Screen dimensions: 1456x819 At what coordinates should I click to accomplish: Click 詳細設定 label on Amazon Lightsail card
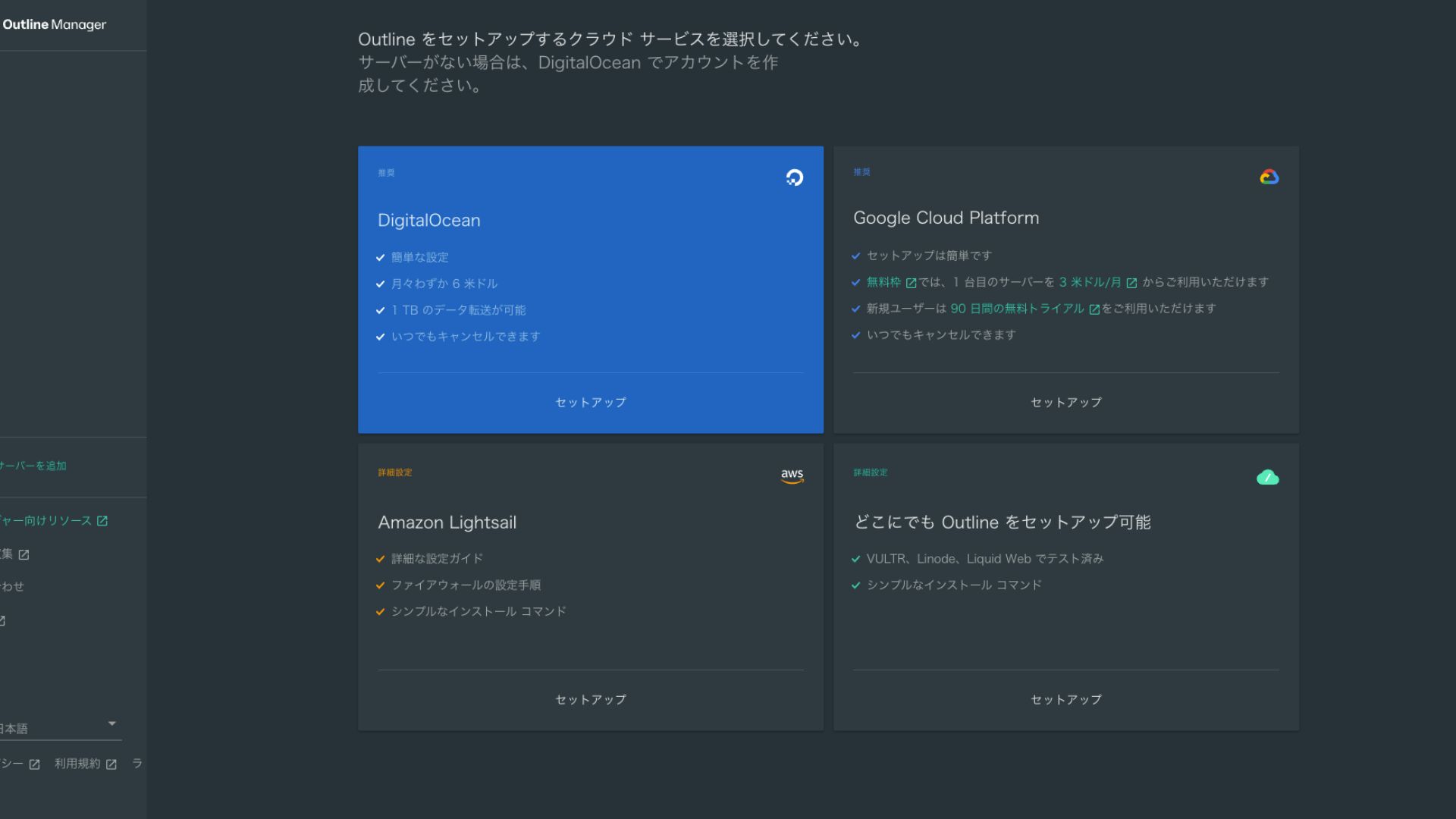tap(395, 472)
